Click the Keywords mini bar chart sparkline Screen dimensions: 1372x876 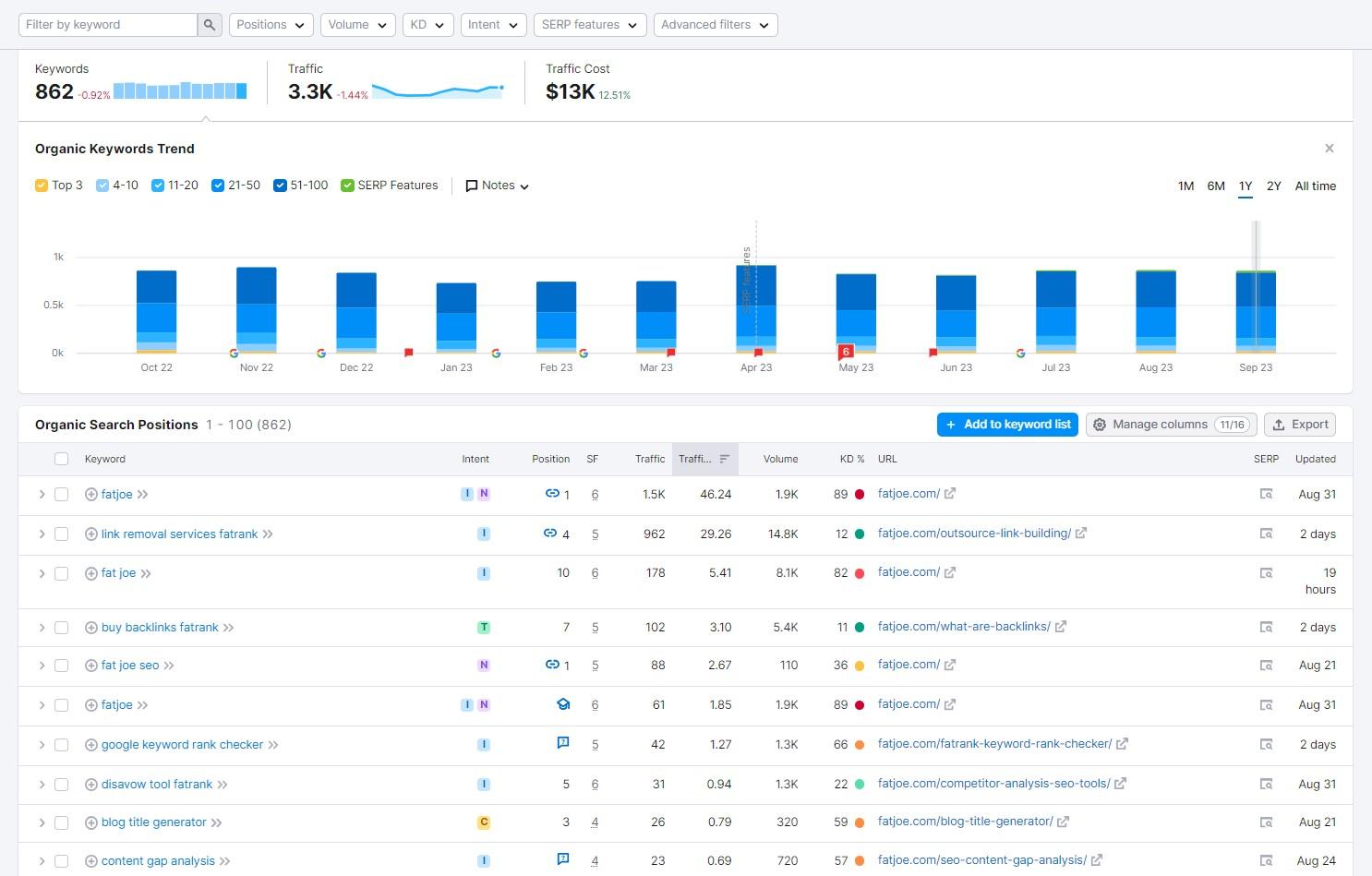click(x=180, y=90)
